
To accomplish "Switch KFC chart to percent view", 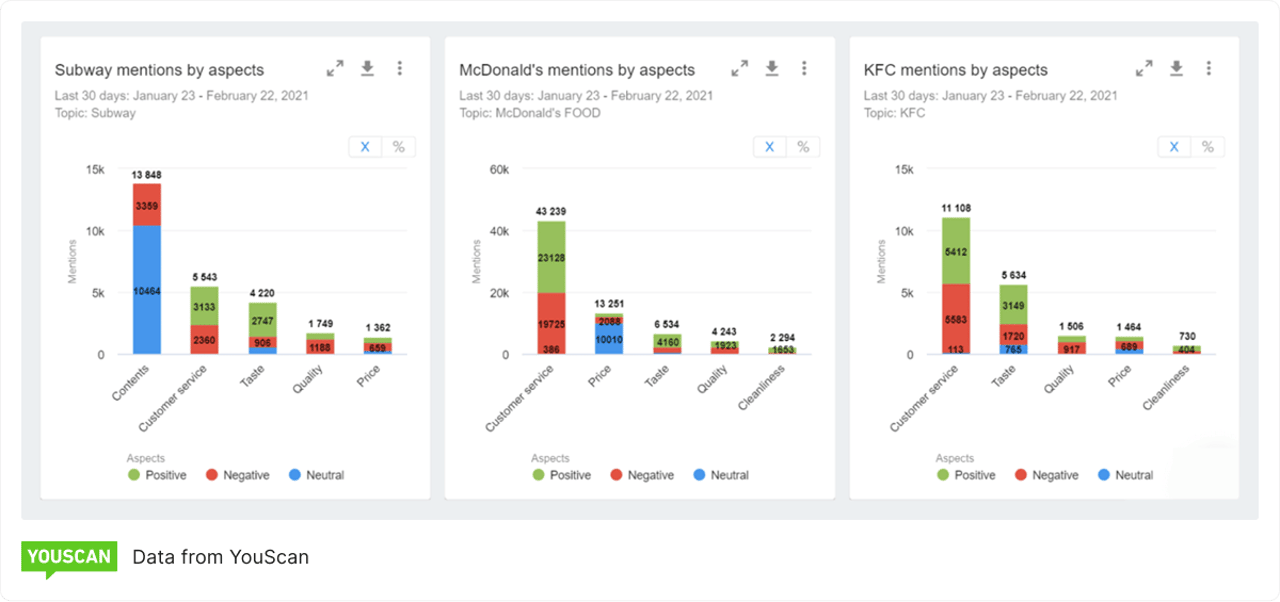I will click(x=1207, y=147).
